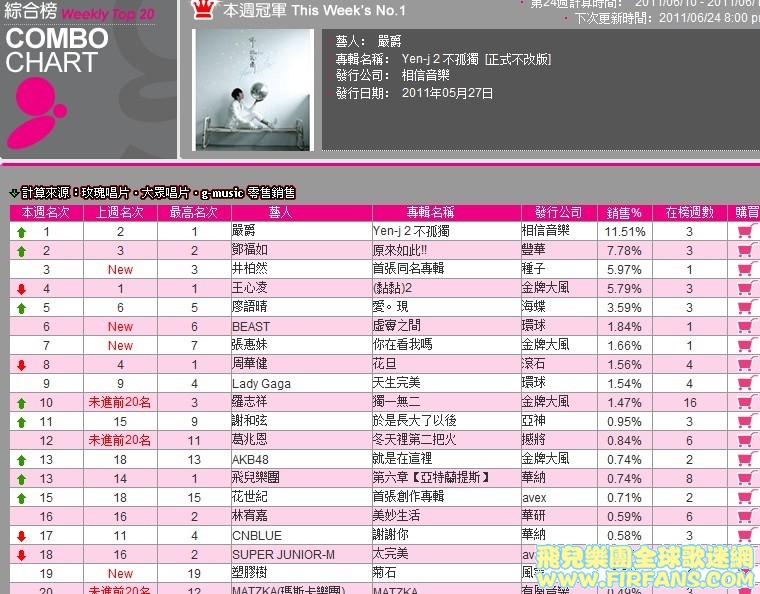The height and width of the screenshot is (594, 760).
Task: Select artist name AKB48
Action: [x=250, y=459]
